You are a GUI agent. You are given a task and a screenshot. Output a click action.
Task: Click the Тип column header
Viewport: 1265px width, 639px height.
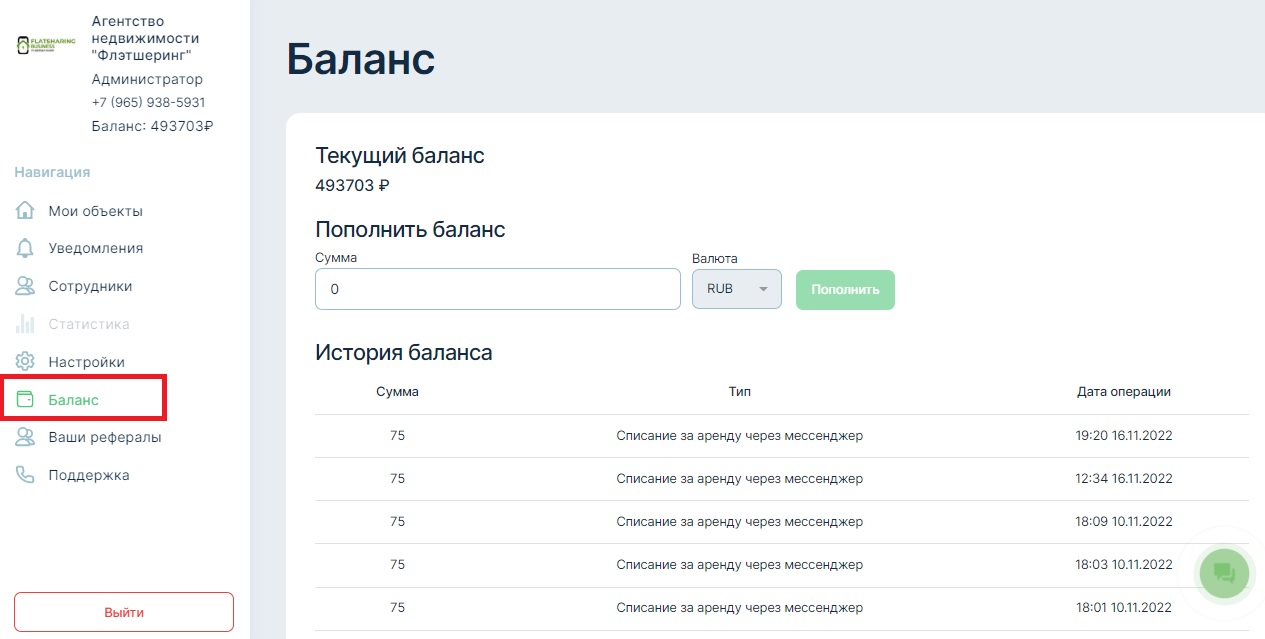(x=739, y=392)
